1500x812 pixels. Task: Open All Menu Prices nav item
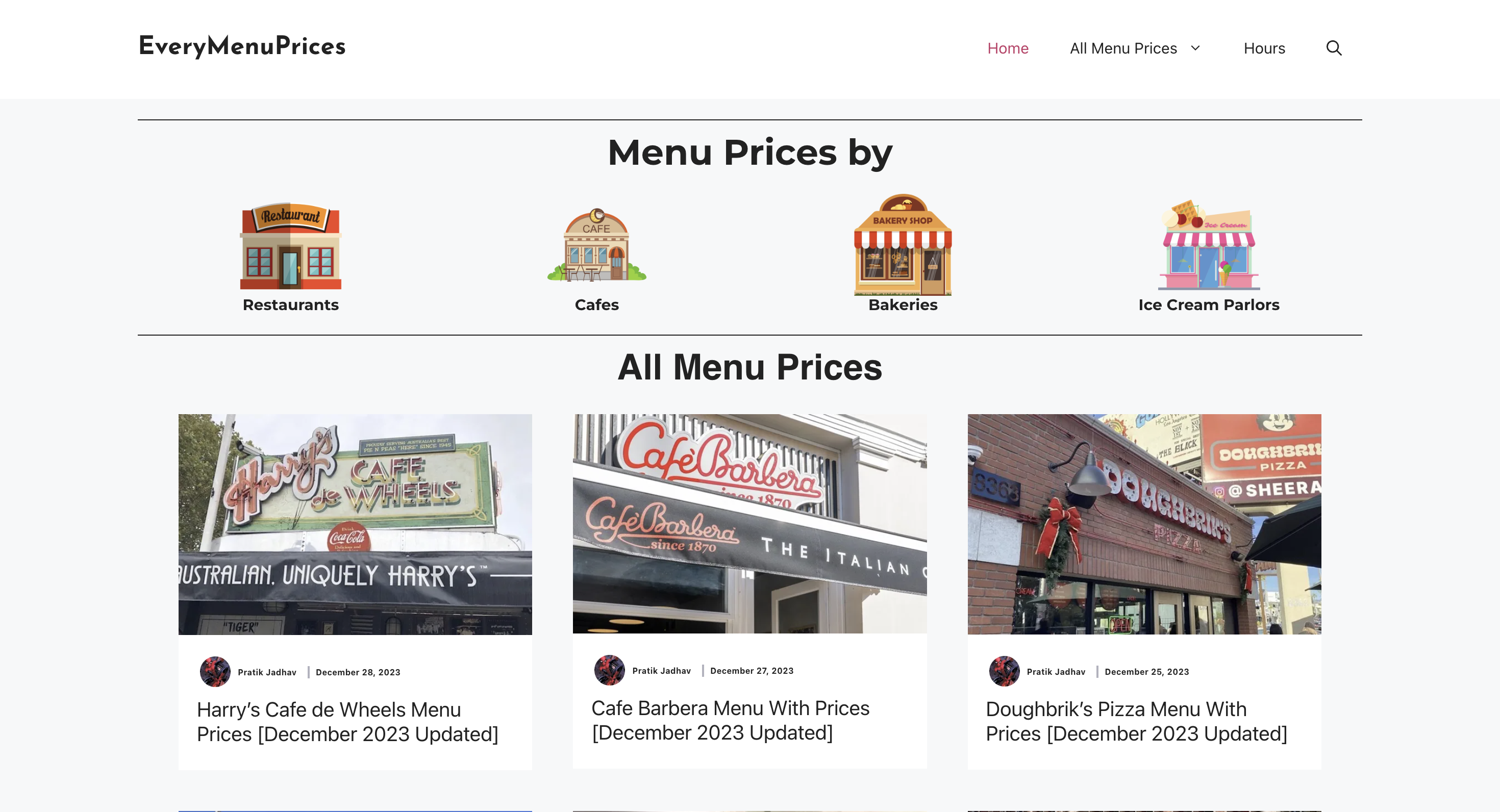pos(1123,48)
